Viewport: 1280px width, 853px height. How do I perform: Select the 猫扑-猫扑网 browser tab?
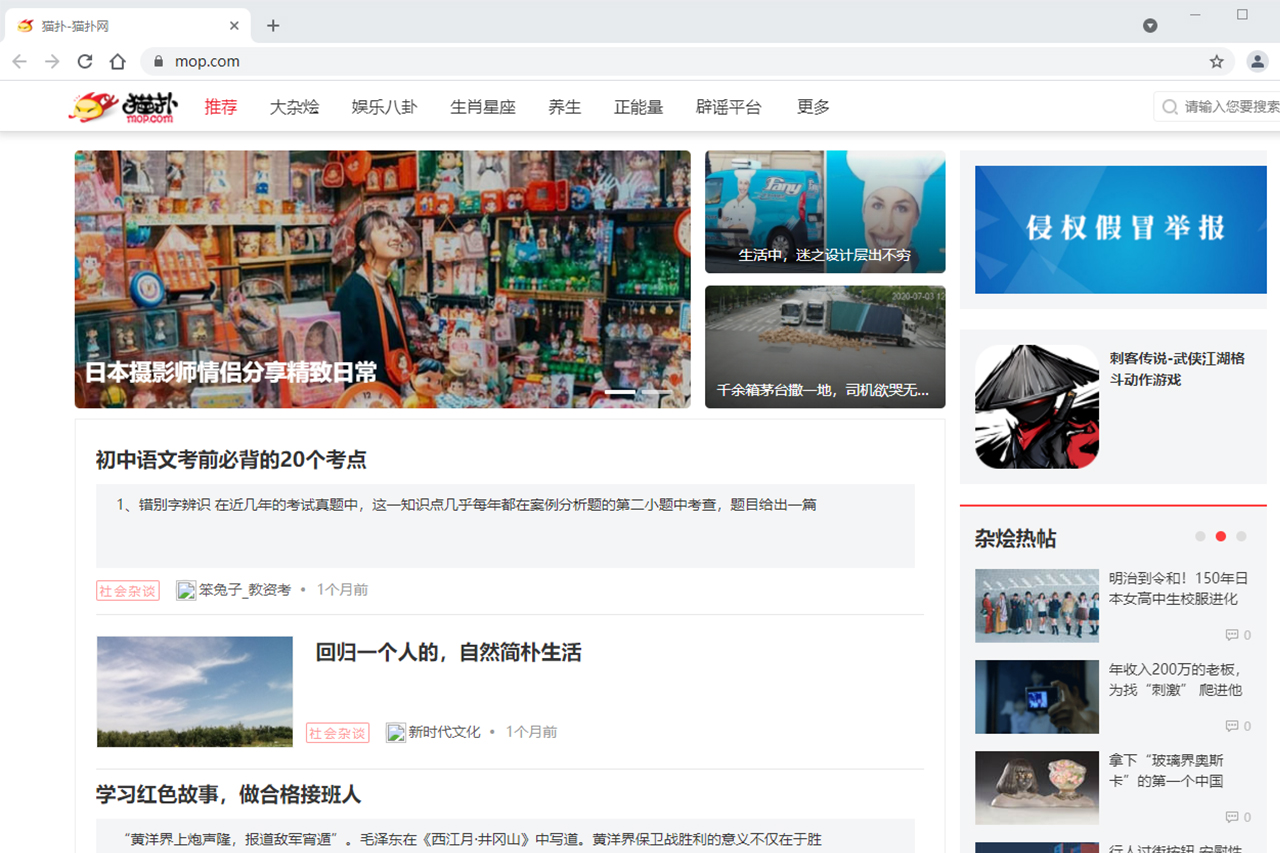tap(128, 26)
